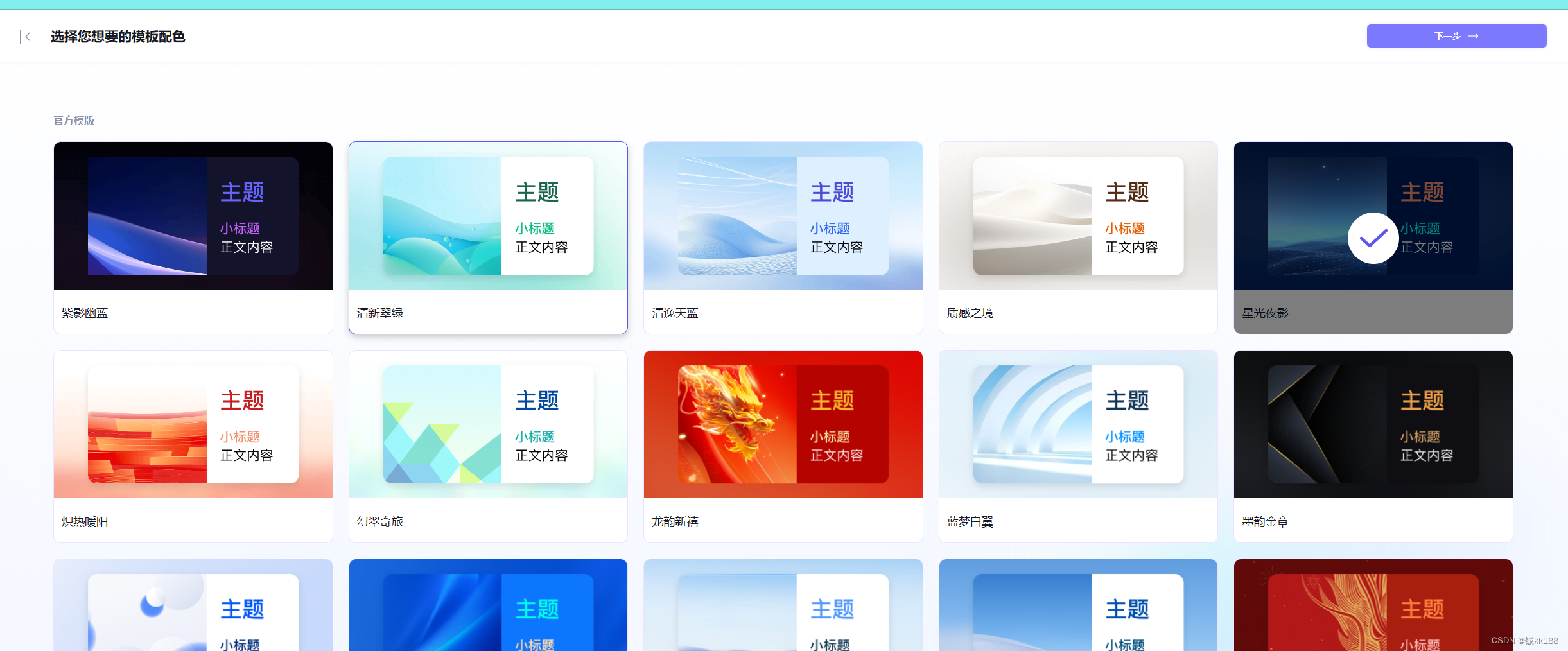Click the 官方模版 section heading
The height and width of the screenshot is (651, 1568).
74,121
